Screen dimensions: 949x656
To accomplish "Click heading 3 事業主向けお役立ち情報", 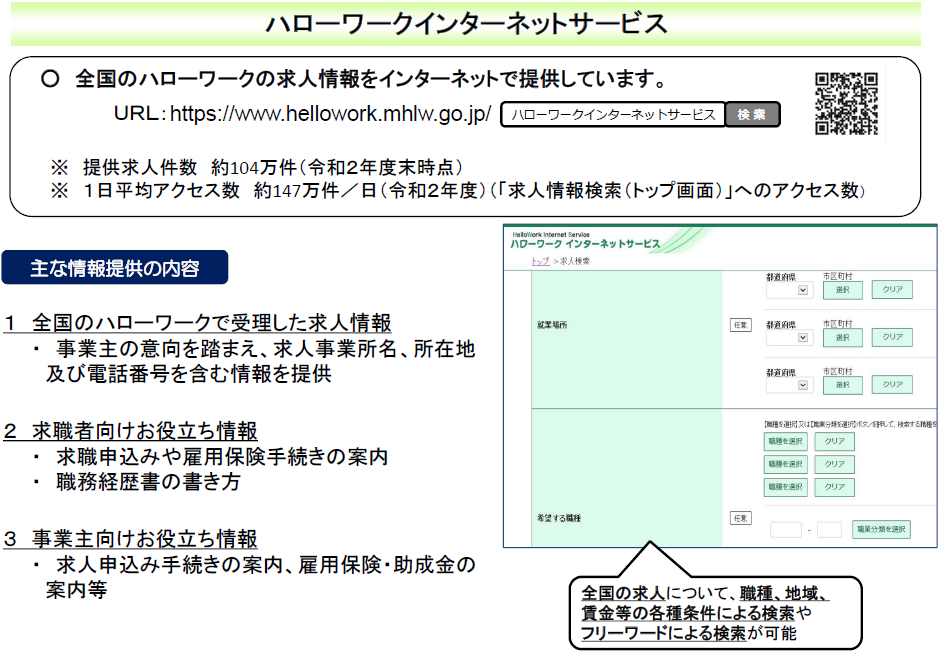I will click(x=131, y=539).
